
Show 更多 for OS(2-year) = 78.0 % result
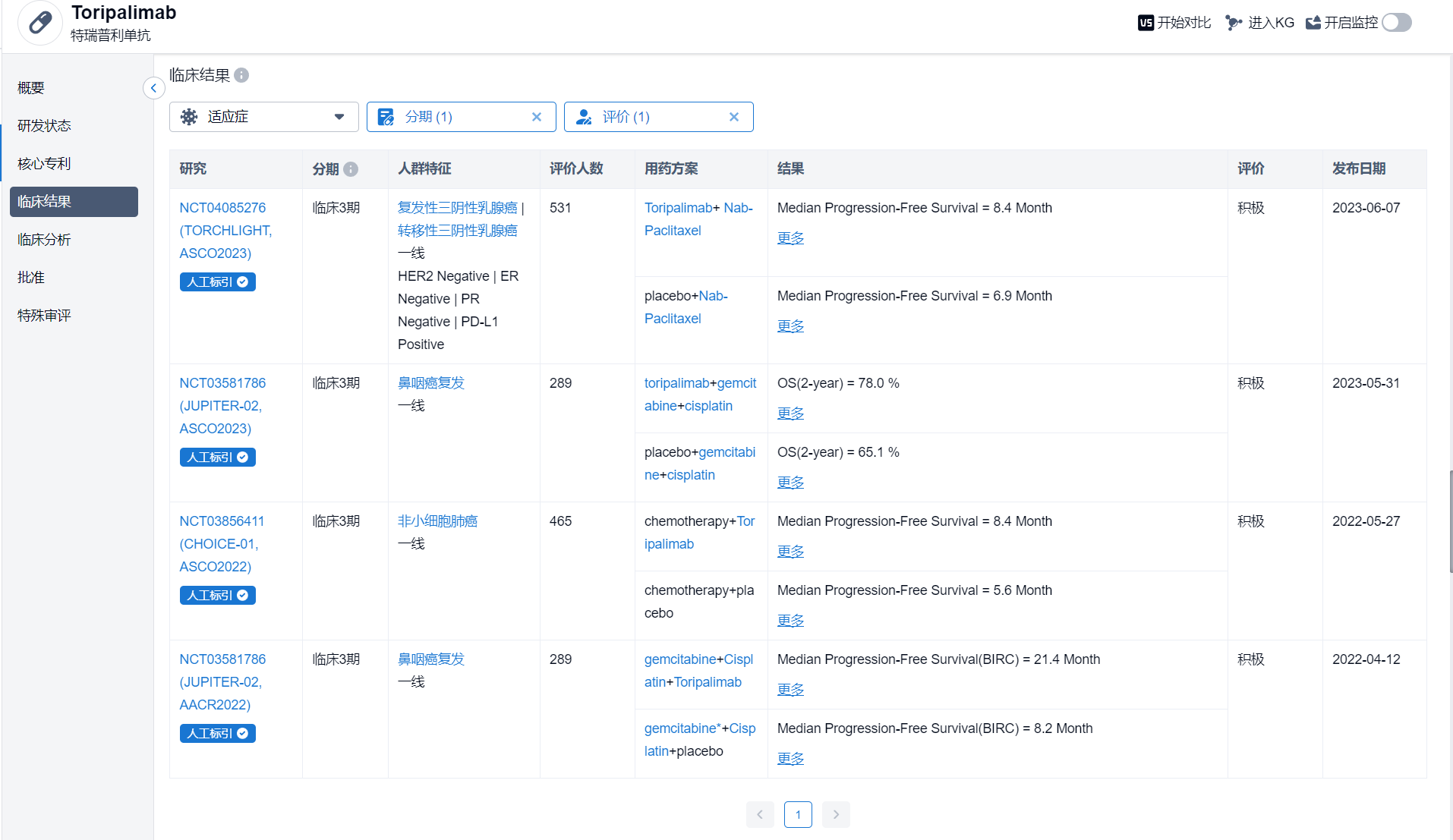[x=790, y=414]
